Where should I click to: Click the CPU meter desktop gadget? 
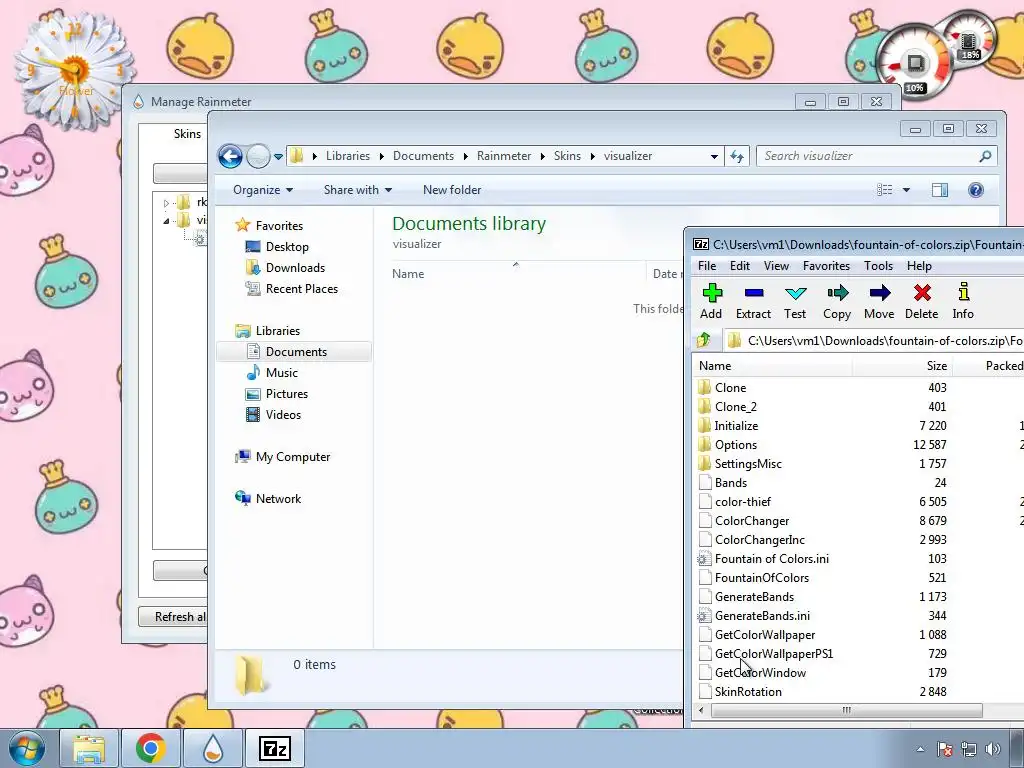click(915, 65)
